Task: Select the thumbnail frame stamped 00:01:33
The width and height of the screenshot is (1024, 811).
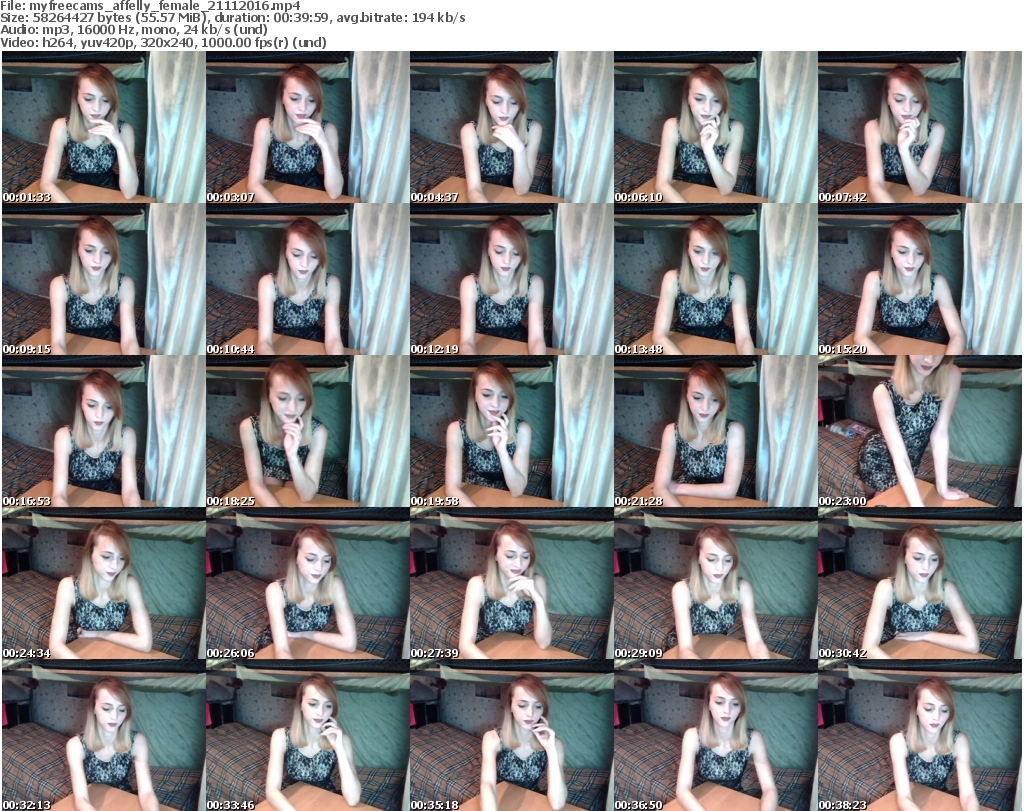Action: click(104, 127)
